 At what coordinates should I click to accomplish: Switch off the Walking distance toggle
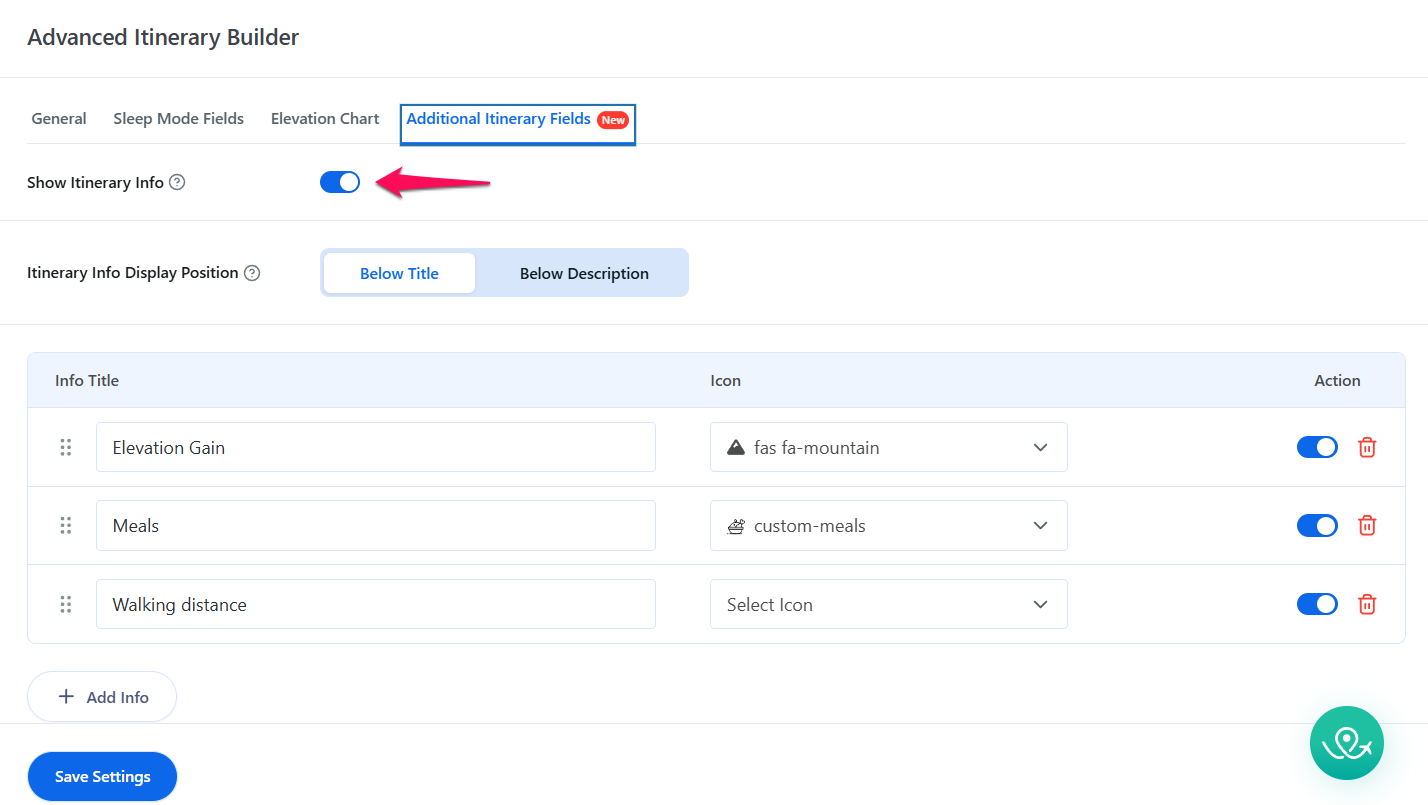1317,604
